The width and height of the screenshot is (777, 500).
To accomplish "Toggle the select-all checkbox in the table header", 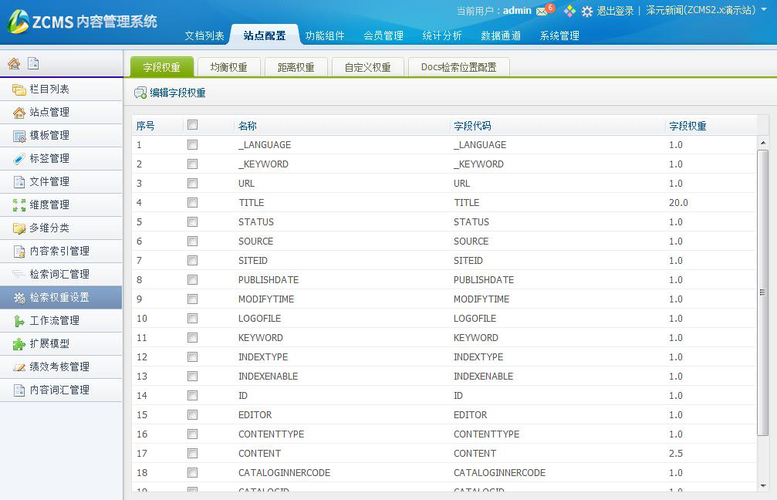I will [x=192, y=126].
